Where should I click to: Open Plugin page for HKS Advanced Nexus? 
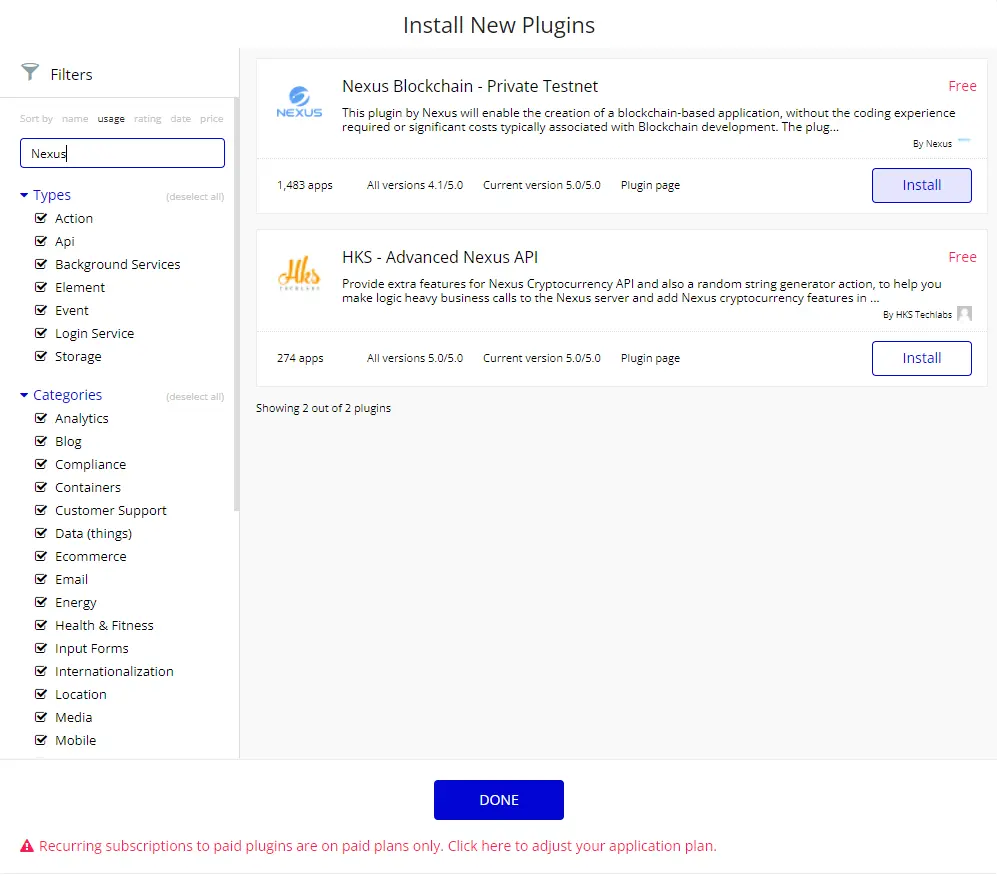[650, 358]
